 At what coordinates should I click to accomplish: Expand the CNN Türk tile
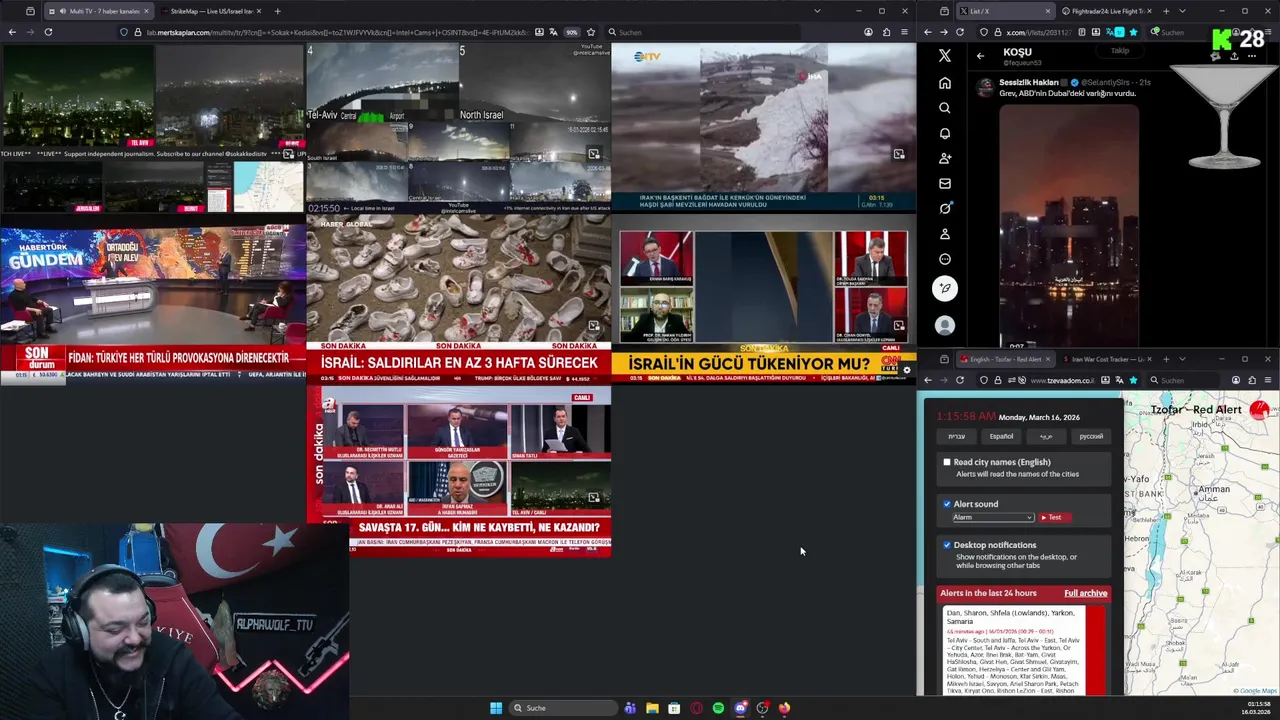(x=899, y=326)
